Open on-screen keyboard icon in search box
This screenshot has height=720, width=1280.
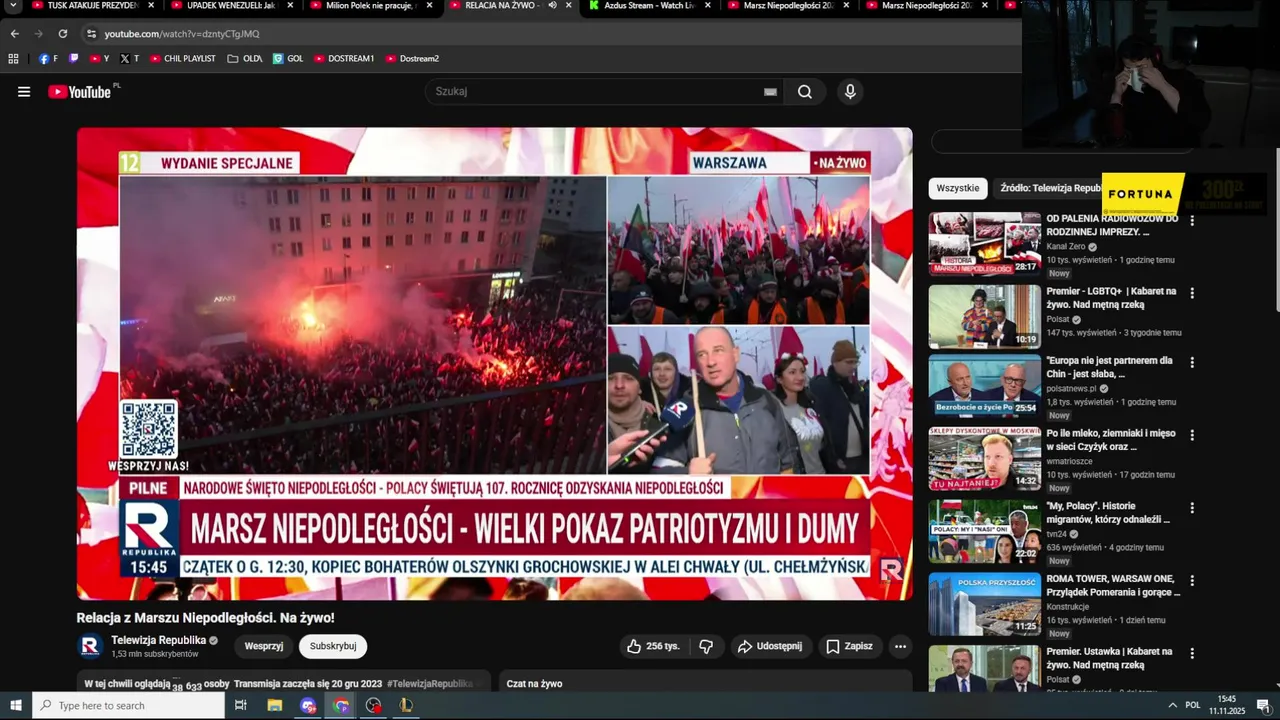(770, 92)
